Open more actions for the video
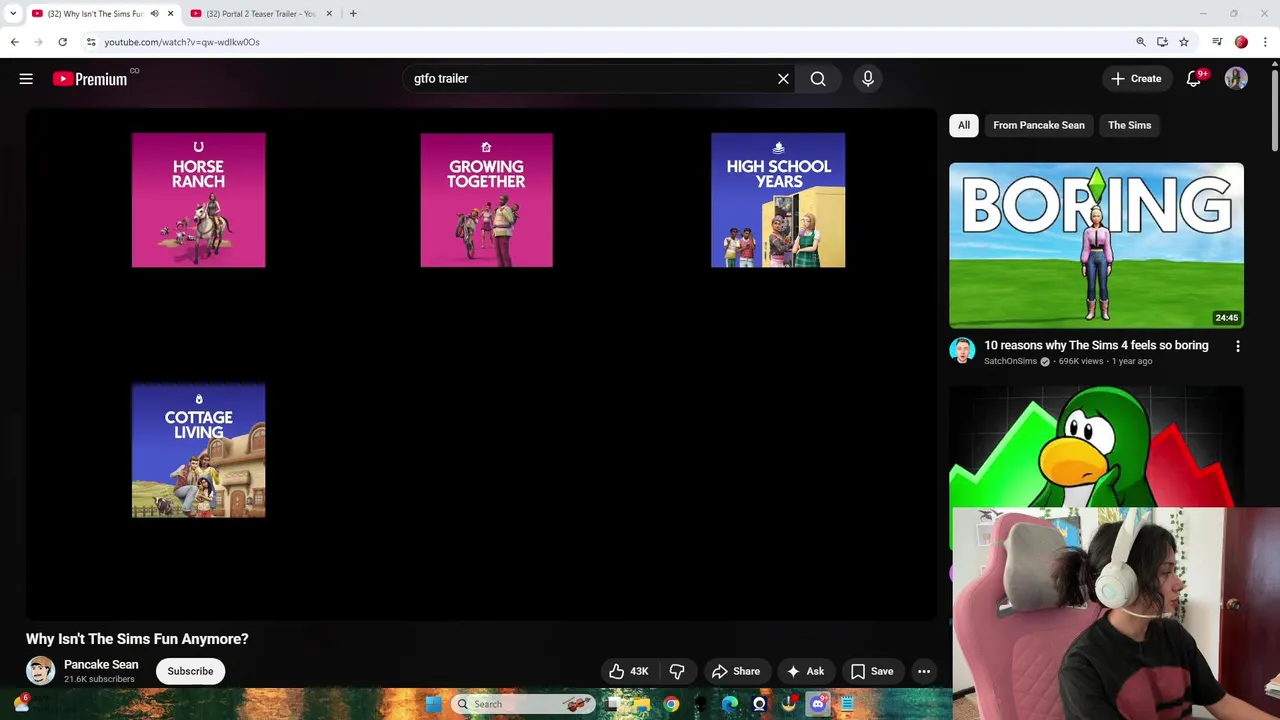1280x720 pixels. [924, 671]
